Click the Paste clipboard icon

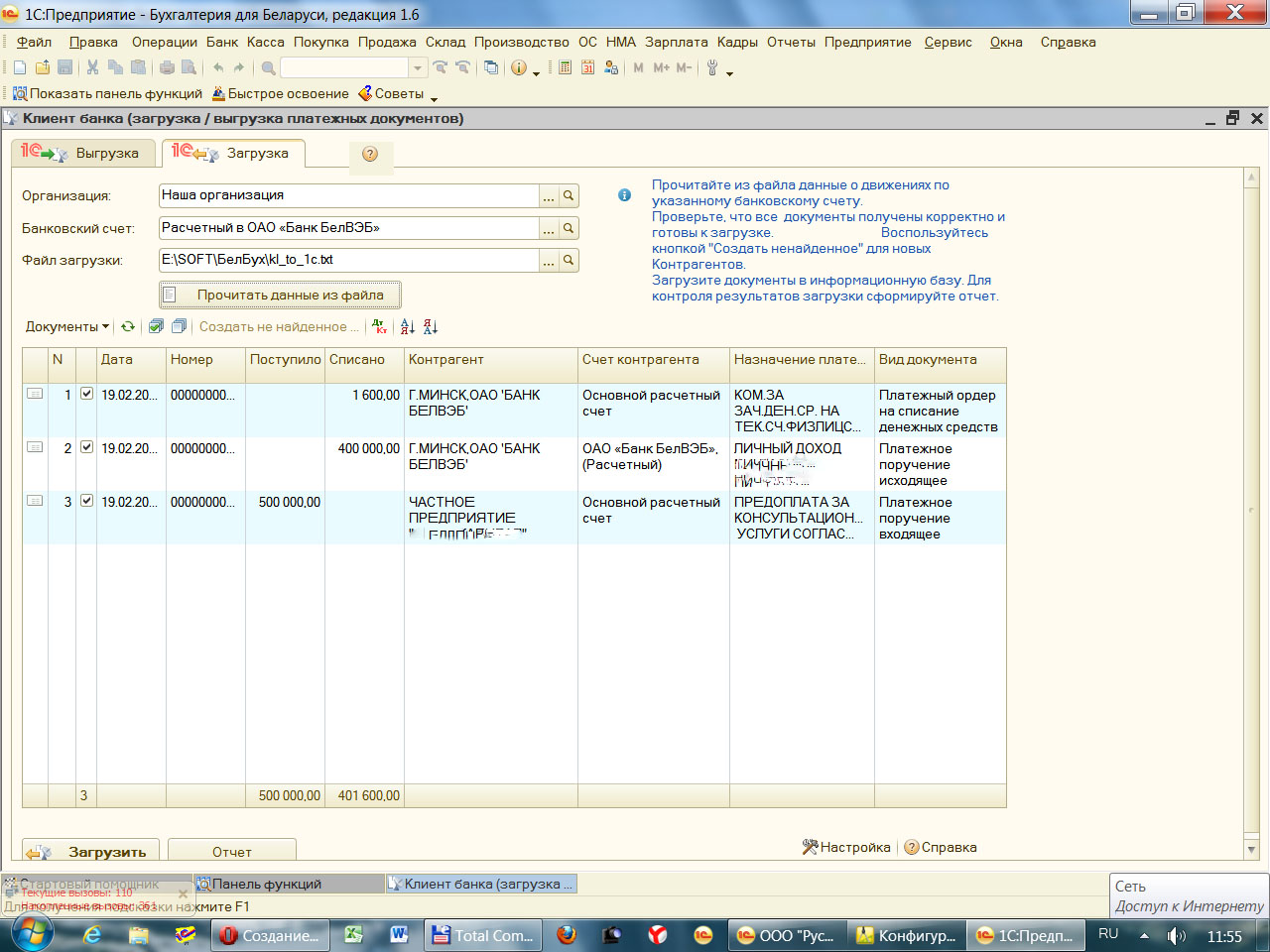[138, 67]
